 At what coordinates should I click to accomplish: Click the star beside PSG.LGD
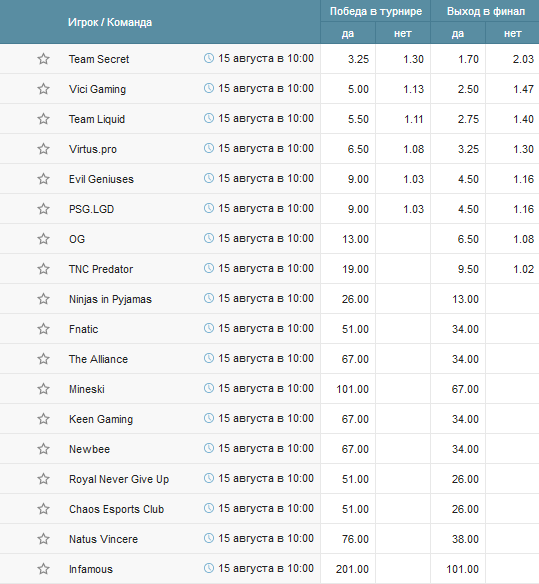pos(44,209)
